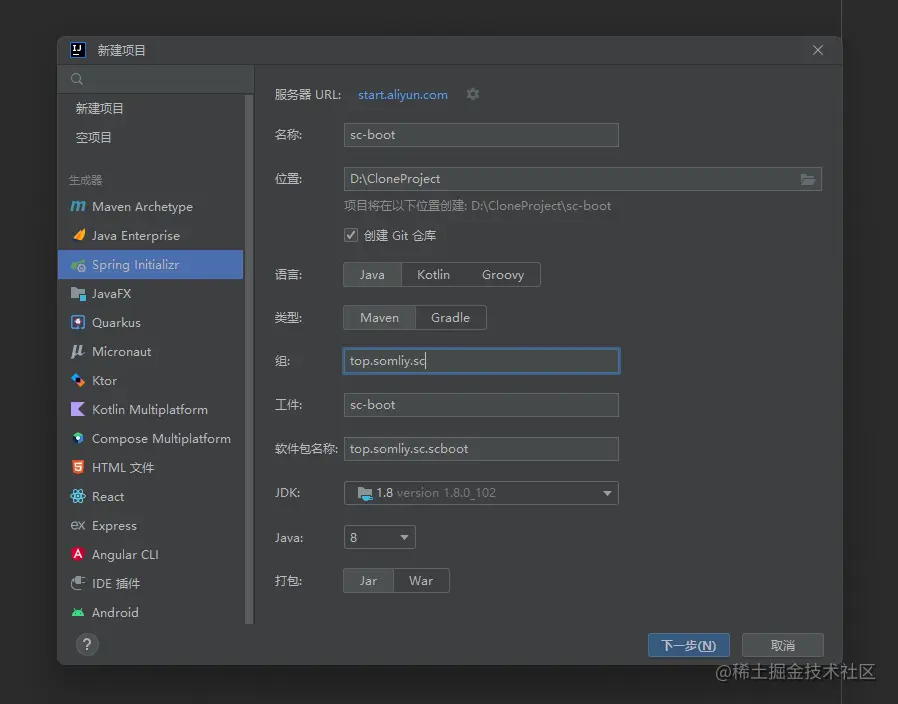This screenshot has height=704, width=898.
Task: Click the 名称 field containing sc-boot
Action: click(481, 135)
